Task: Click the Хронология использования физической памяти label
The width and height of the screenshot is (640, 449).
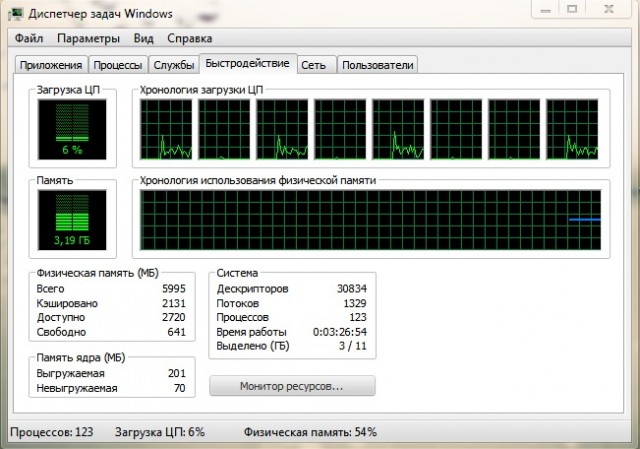Action: 258,180
